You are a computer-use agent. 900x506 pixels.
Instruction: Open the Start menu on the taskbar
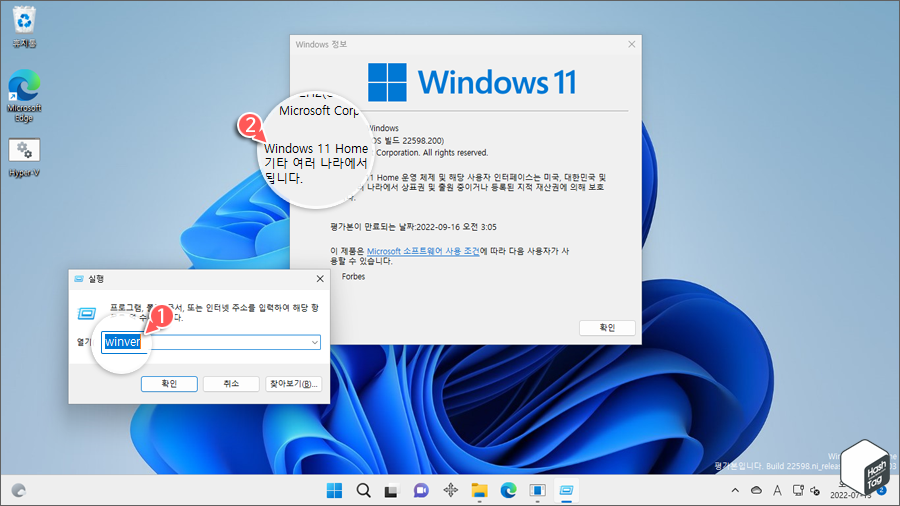pyautogui.click(x=334, y=491)
